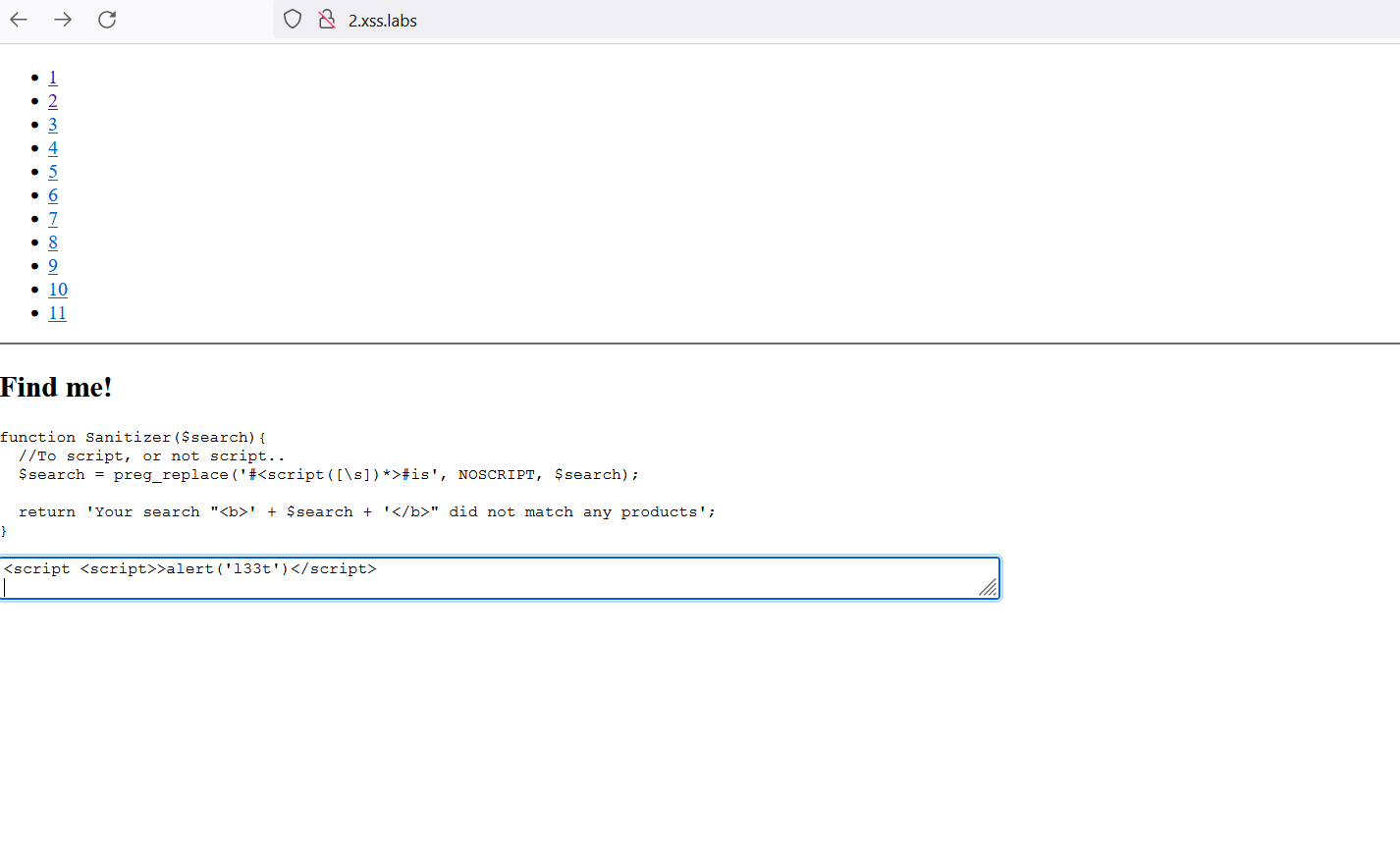Open lab link 10

click(58, 290)
